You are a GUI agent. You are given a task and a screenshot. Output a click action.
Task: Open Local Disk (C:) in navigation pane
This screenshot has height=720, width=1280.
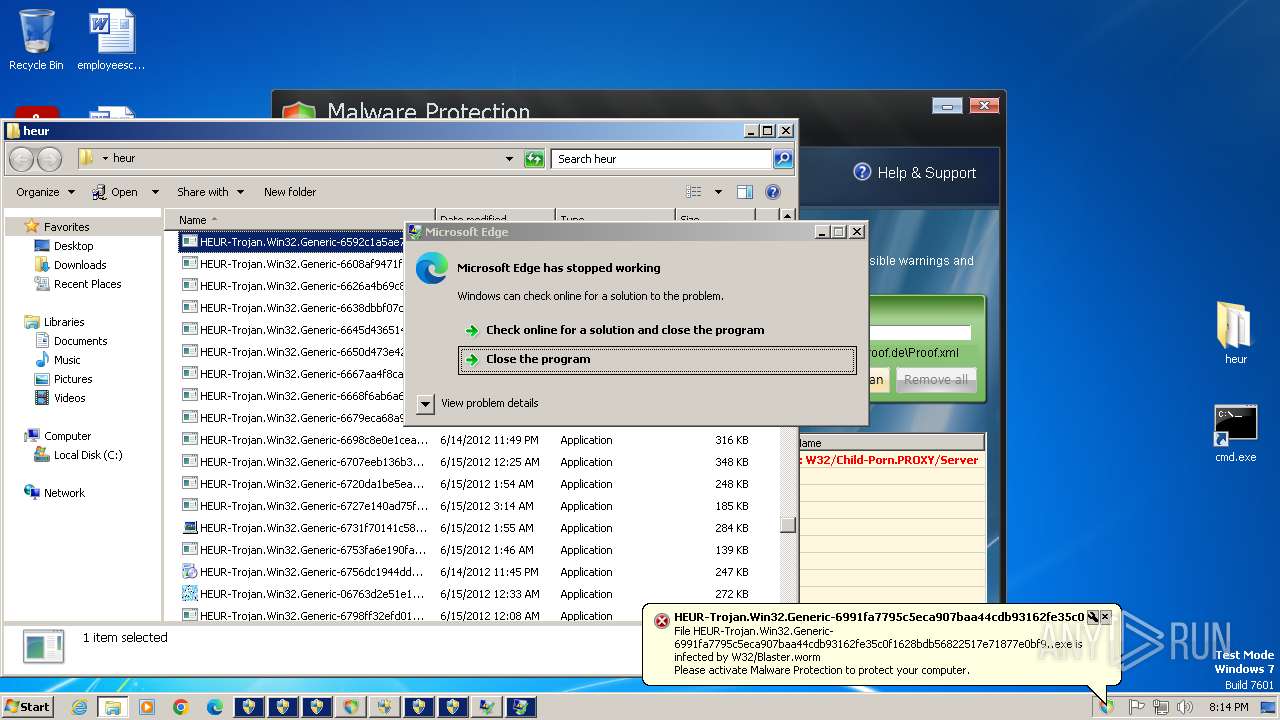[88, 455]
